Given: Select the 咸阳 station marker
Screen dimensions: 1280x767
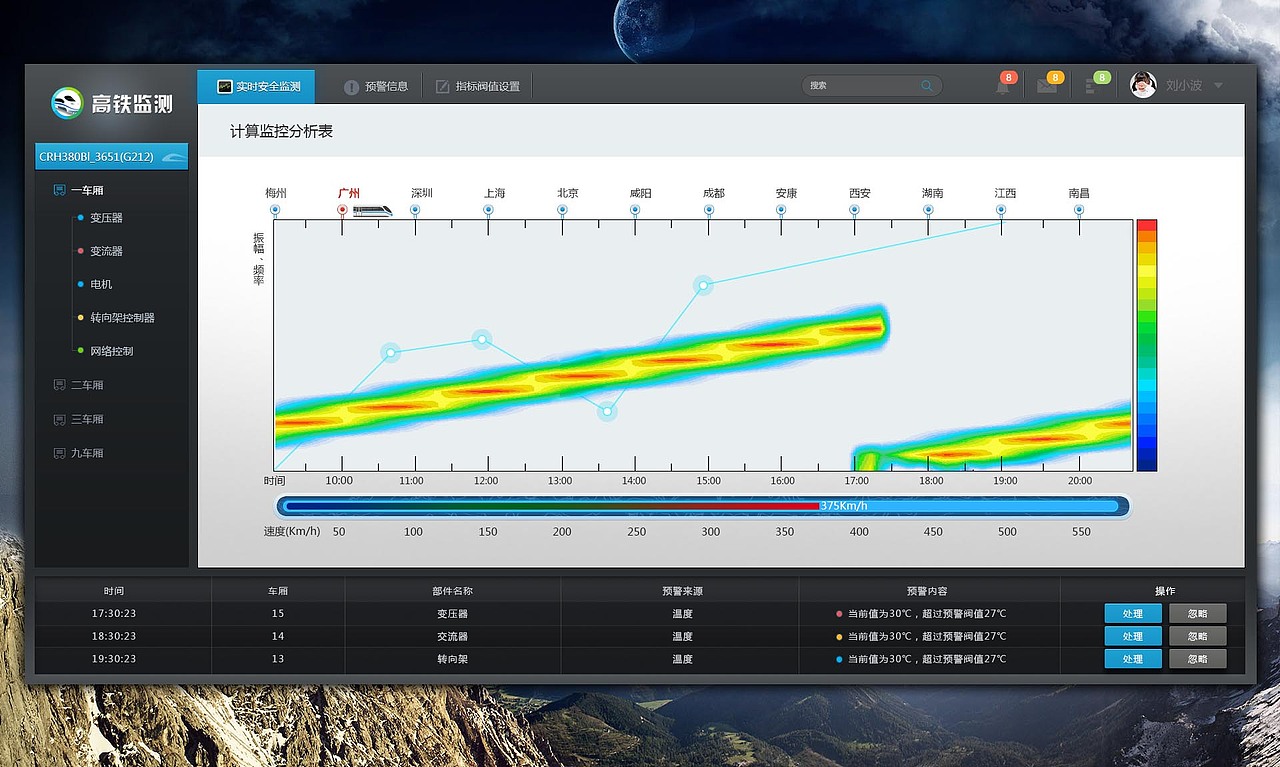Looking at the screenshot, I should (635, 210).
